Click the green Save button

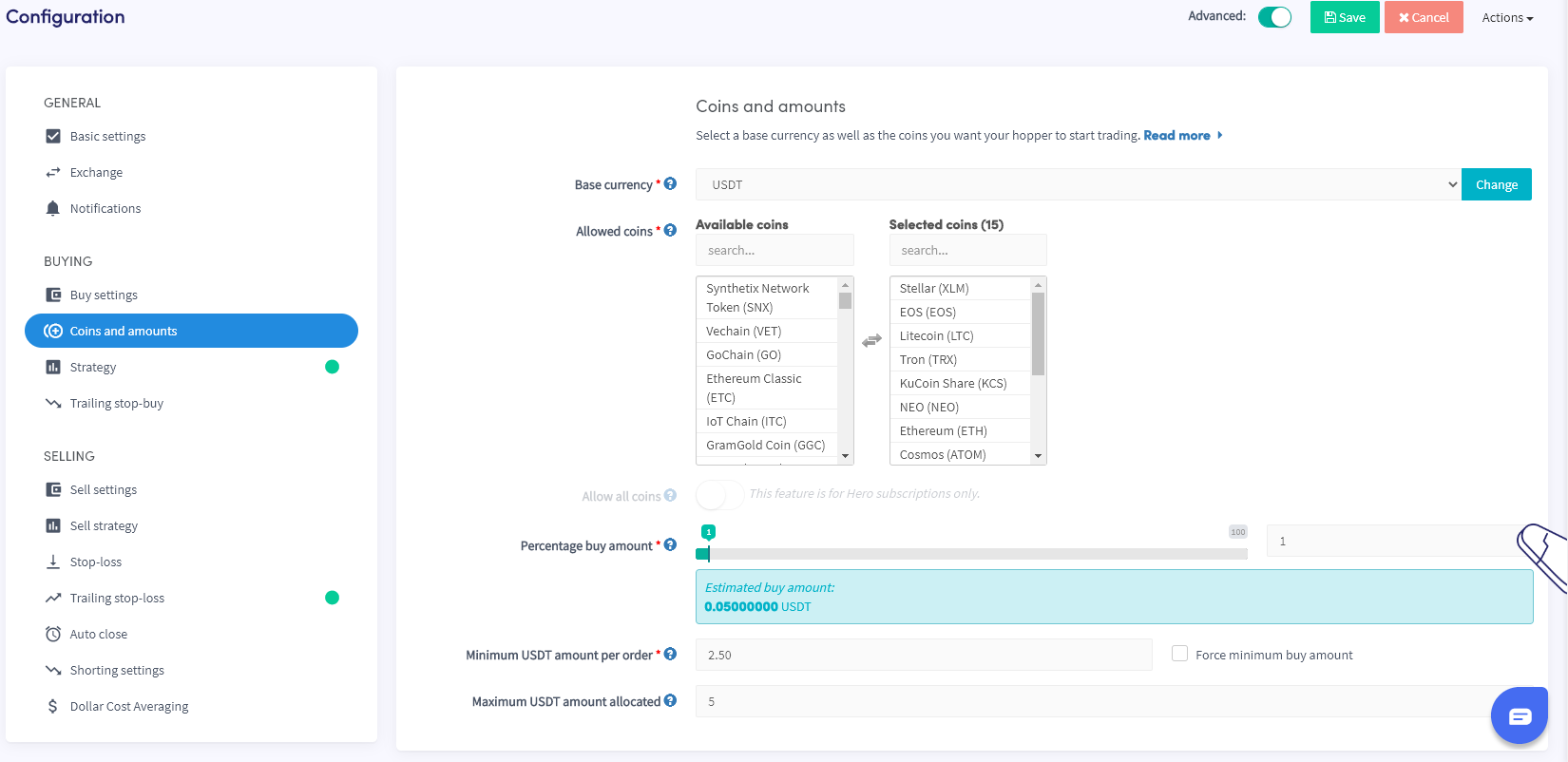1344,17
